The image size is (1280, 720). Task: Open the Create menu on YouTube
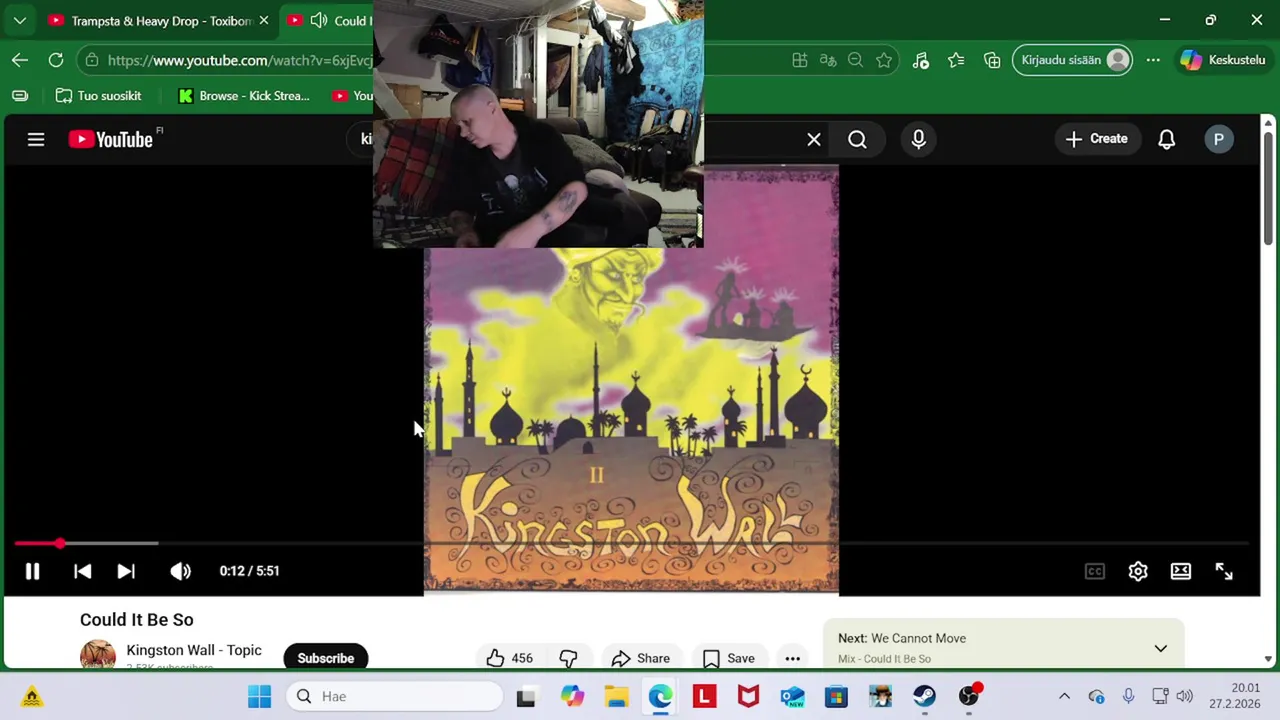point(1097,139)
